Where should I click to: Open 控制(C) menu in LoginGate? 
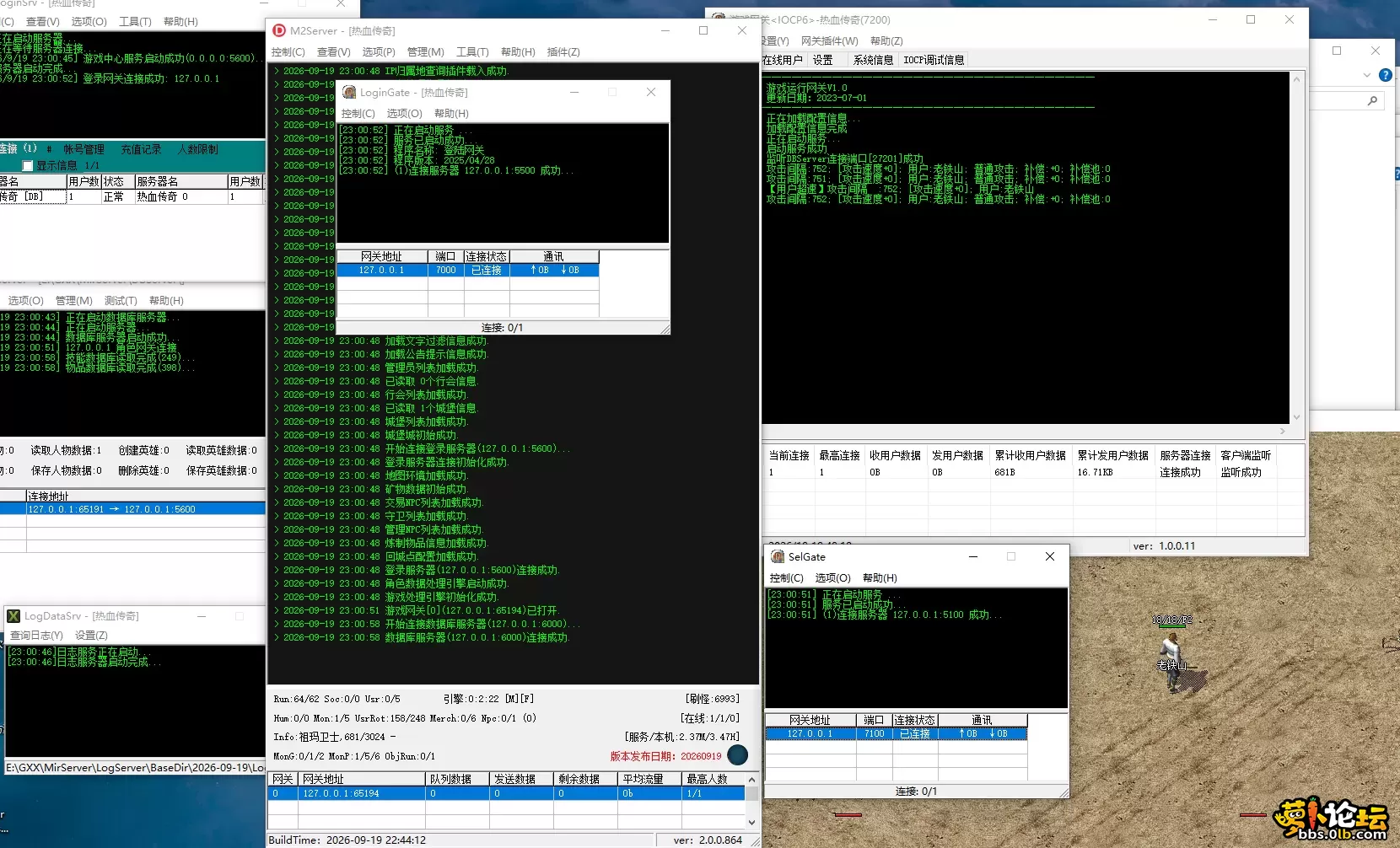(x=358, y=114)
